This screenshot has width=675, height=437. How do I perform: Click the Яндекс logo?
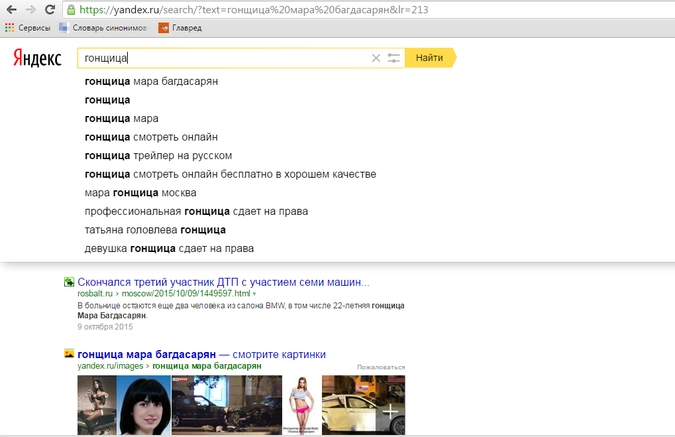click(37, 58)
